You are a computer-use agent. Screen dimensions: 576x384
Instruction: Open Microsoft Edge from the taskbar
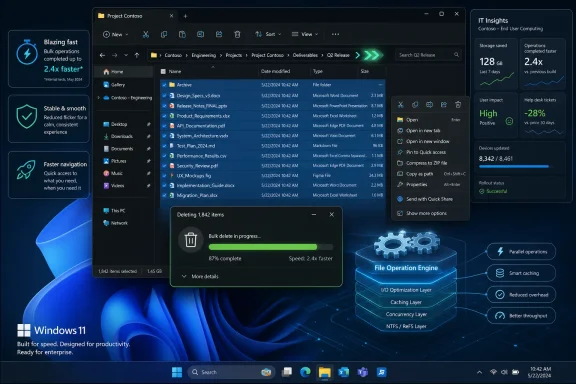click(x=305, y=372)
